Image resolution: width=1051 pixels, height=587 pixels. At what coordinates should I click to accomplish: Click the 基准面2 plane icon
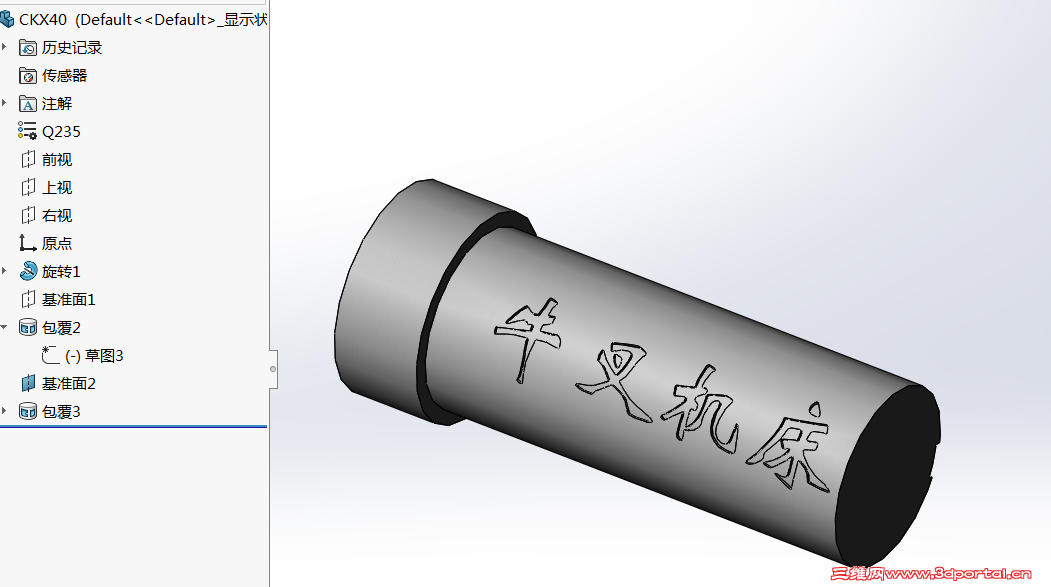pos(27,383)
